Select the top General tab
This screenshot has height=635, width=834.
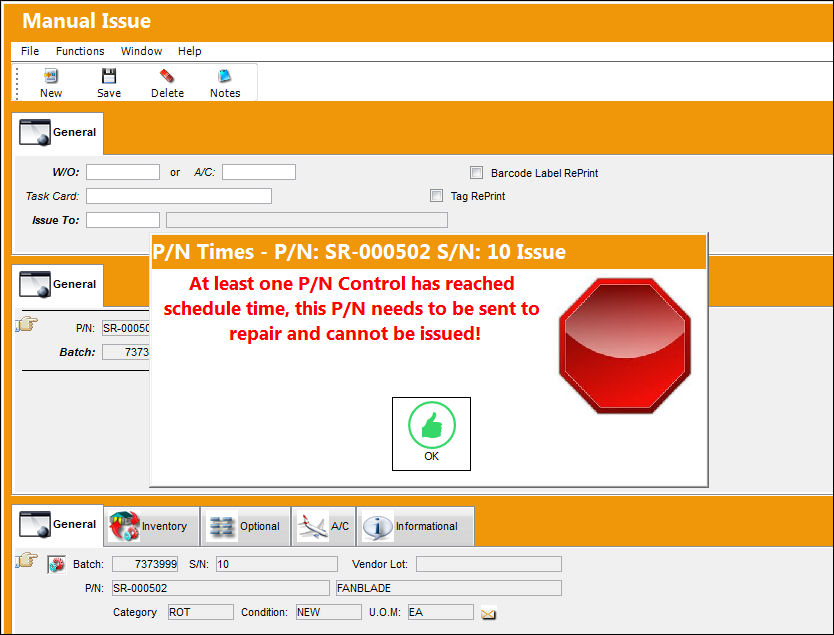(58, 133)
